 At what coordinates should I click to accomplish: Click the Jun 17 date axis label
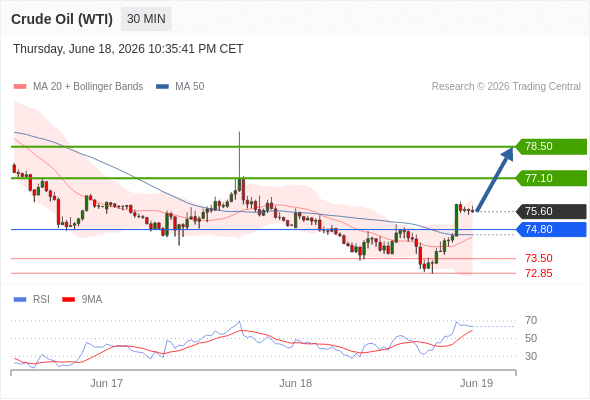[x=106, y=383]
